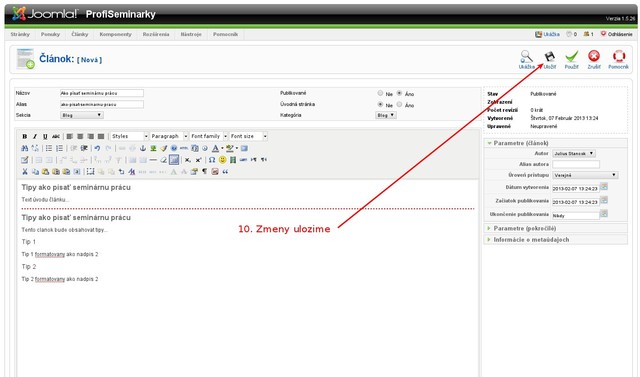Click the Insert image tree icon
640x377 pixels.
coord(153,148)
